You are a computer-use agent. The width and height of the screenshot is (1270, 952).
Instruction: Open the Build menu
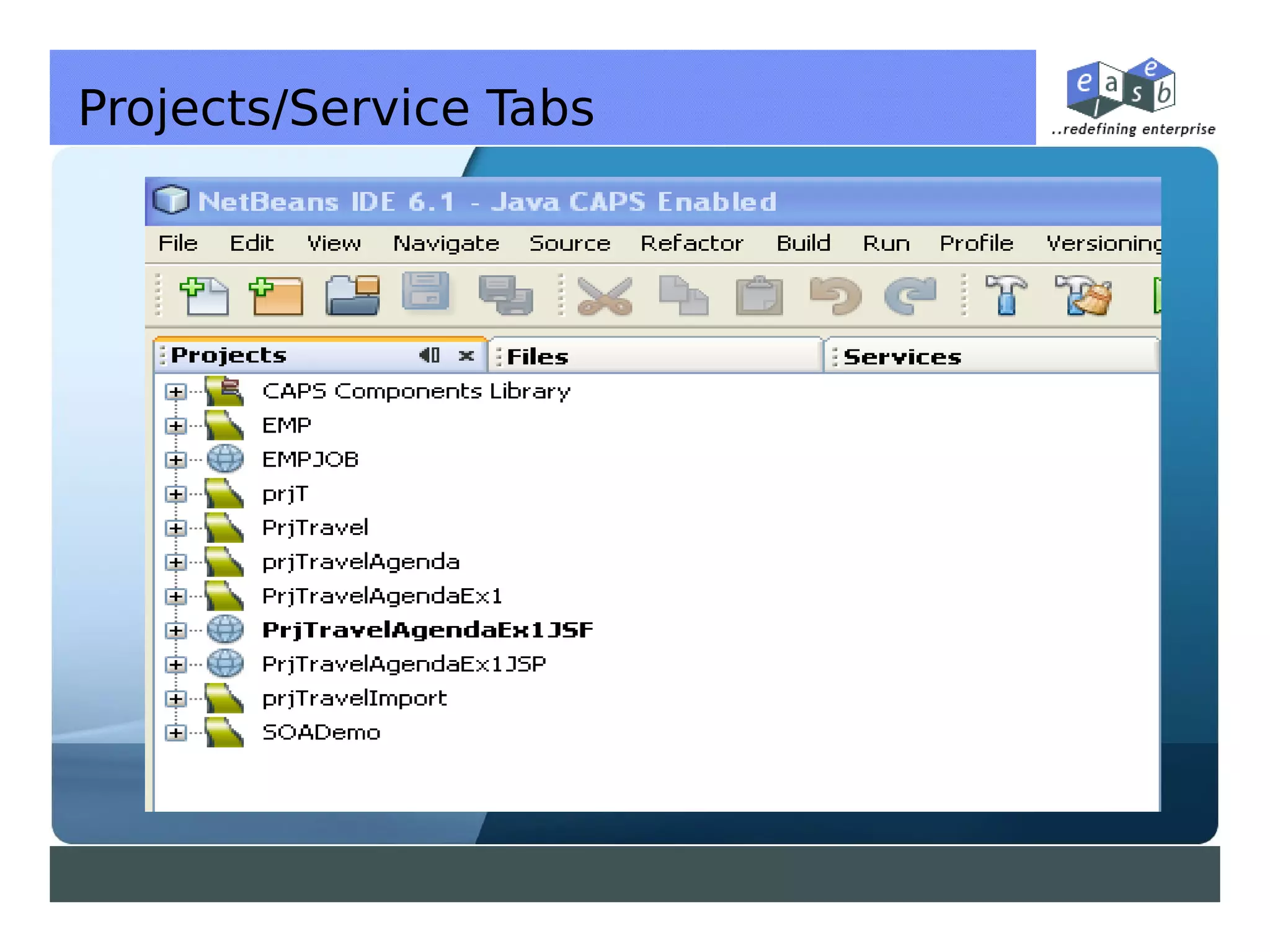(803, 243)
